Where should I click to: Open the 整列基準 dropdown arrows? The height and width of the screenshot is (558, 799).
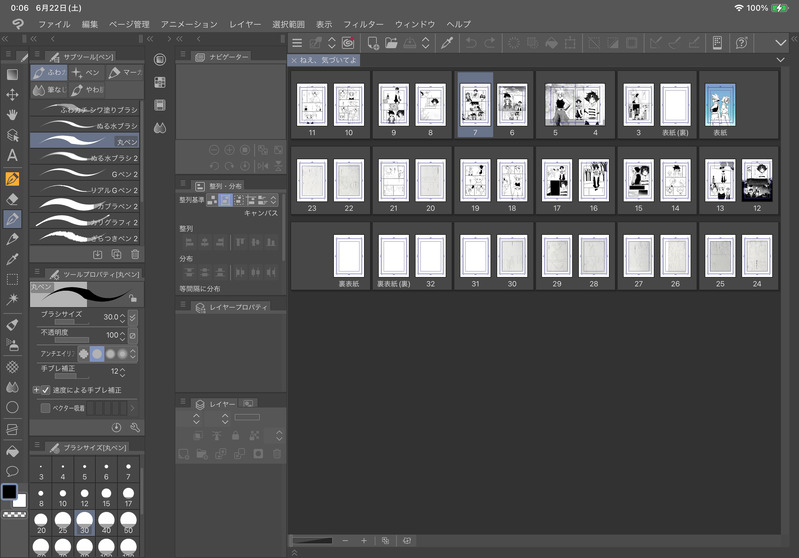point(273,201)
